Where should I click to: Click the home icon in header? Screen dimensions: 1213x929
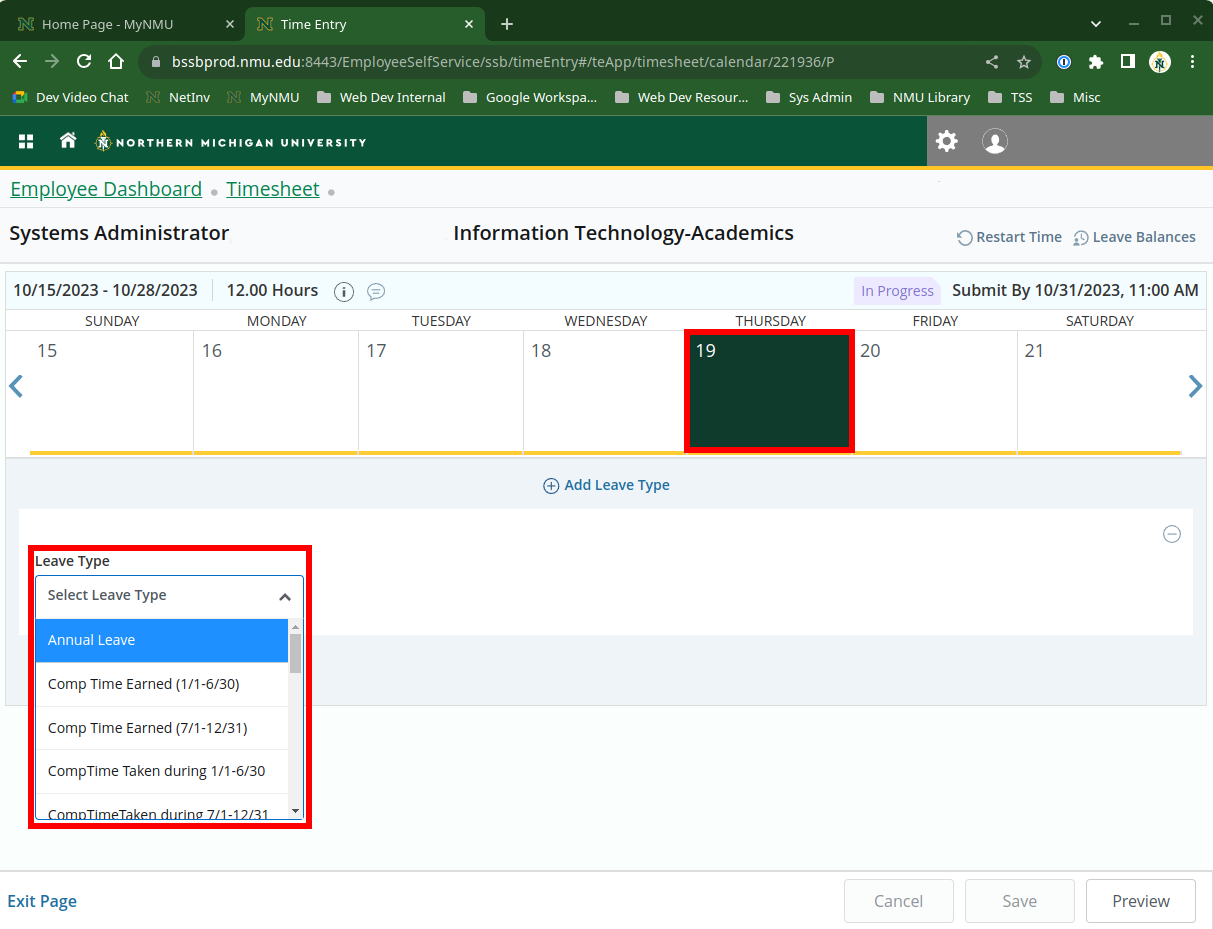click(68, 141)
